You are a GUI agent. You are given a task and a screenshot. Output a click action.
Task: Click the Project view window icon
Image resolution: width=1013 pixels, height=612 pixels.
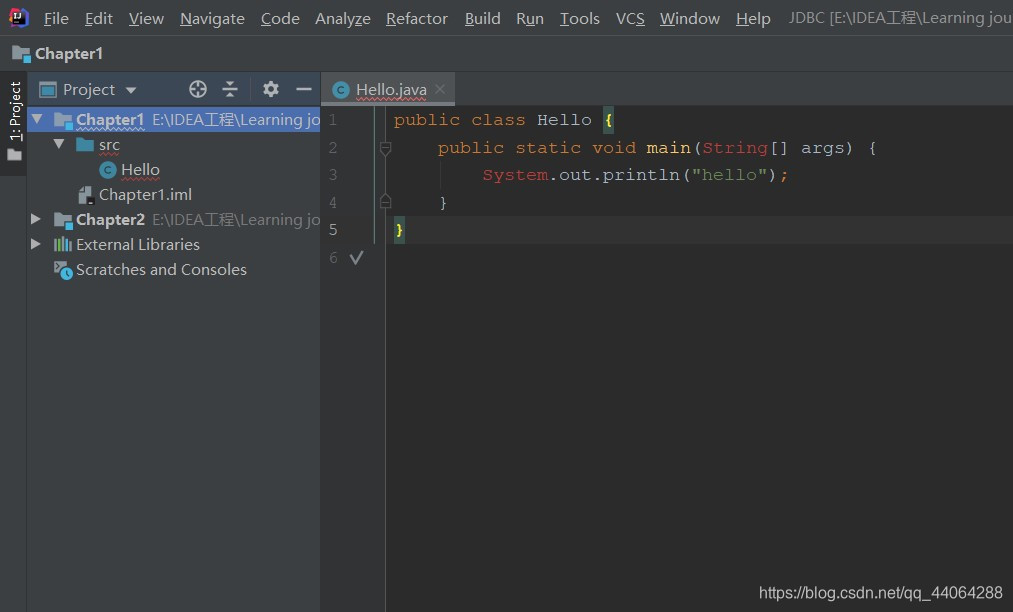(x=48, y=89)
